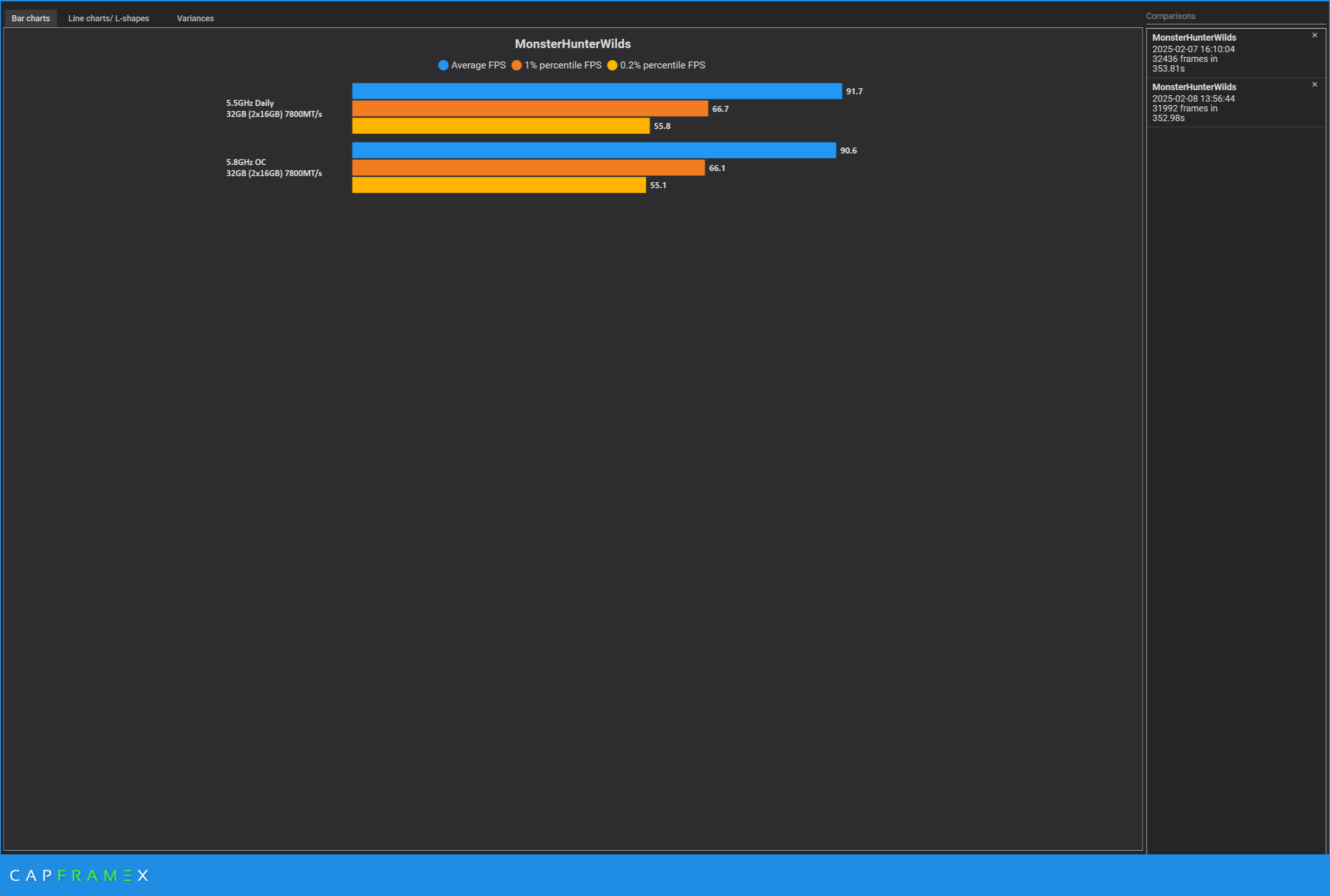Open the Variances tab

coord(195,18)
